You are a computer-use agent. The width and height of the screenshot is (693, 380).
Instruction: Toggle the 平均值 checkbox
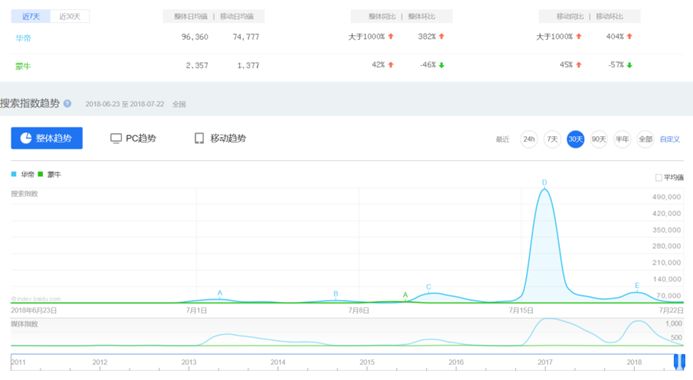[x=659, y=178]
